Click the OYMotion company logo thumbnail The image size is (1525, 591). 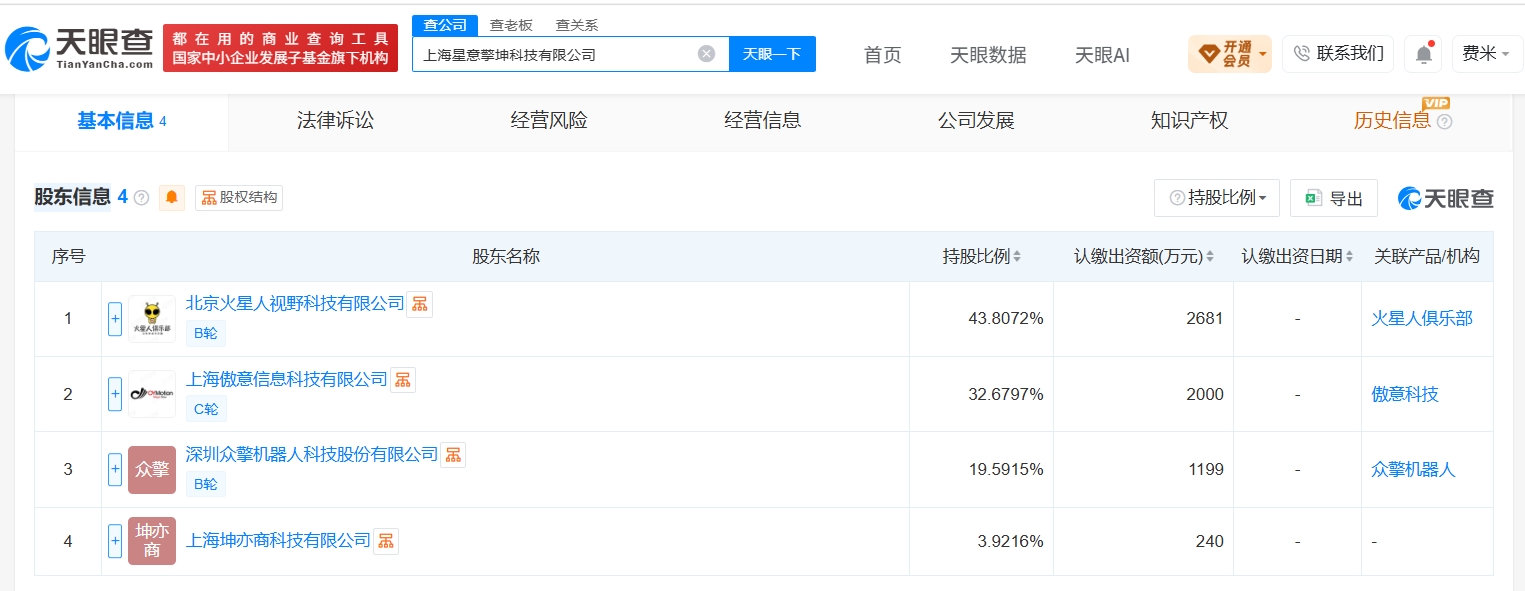(152, 394)
